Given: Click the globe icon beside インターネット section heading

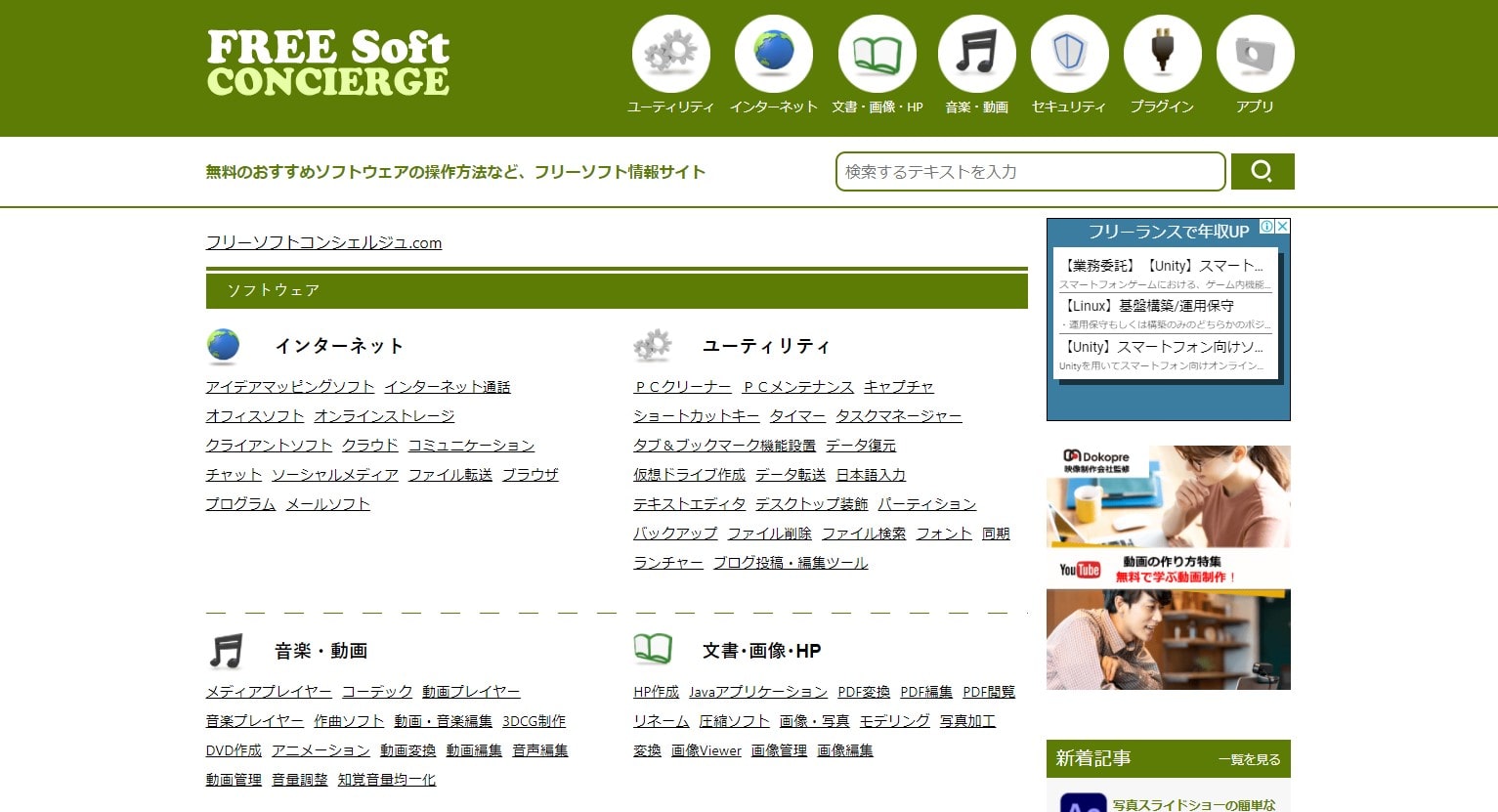Looking at the screenshot, I should [x=224, y=345].
